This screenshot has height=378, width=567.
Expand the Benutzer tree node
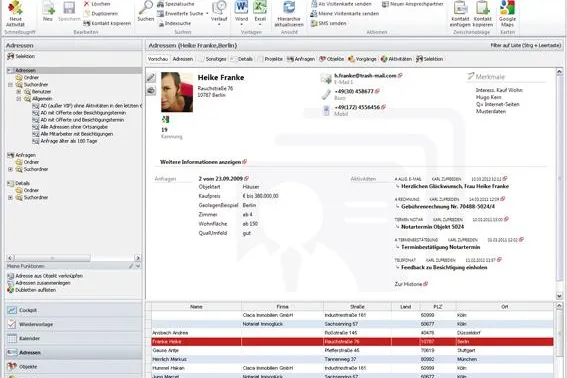click(19, 92)
